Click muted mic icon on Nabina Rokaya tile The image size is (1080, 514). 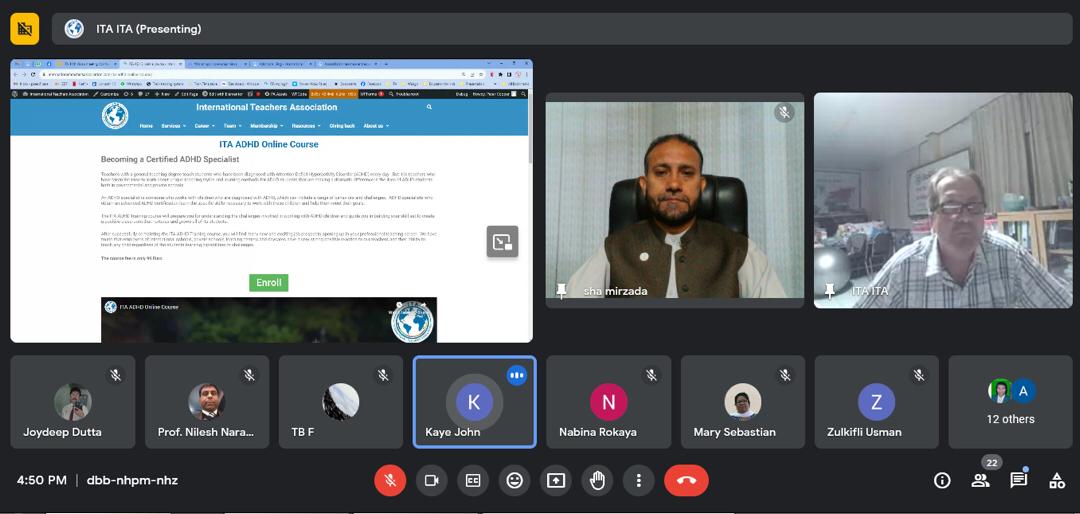pos(651,375)
